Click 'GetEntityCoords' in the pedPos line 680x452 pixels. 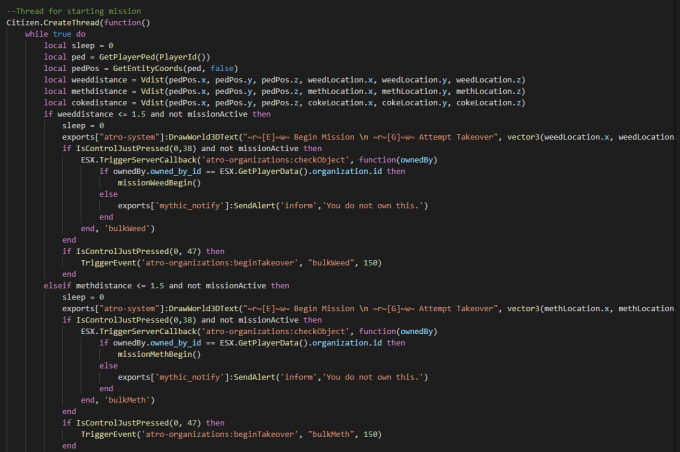click(x=147, y=69)
